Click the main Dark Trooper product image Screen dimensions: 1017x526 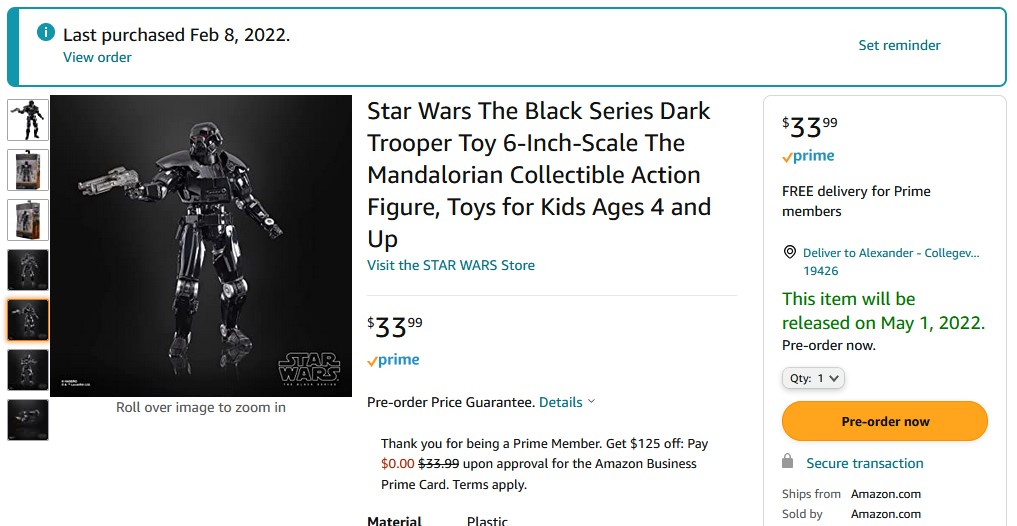200,245
